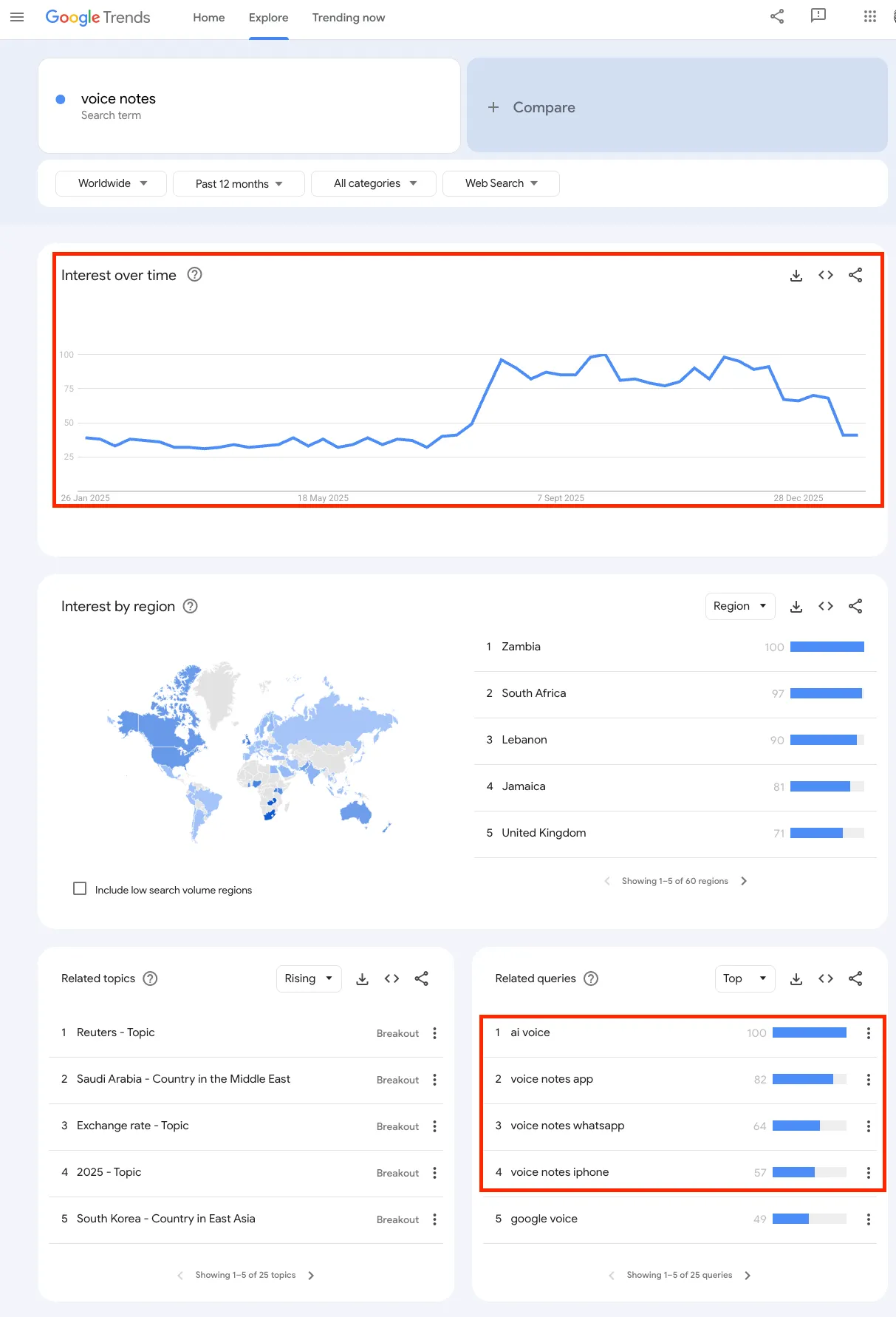Download Related topics data
Viewport: 896px width, 1317px height.
(x=362, y=979)
